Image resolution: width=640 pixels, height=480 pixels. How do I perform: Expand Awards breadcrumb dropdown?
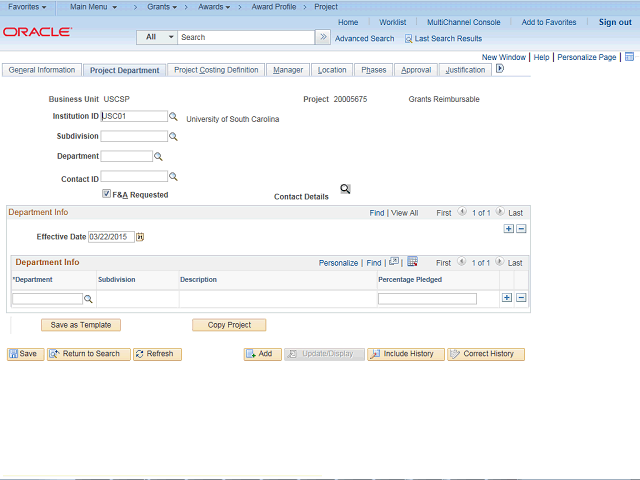coord(214,7)
